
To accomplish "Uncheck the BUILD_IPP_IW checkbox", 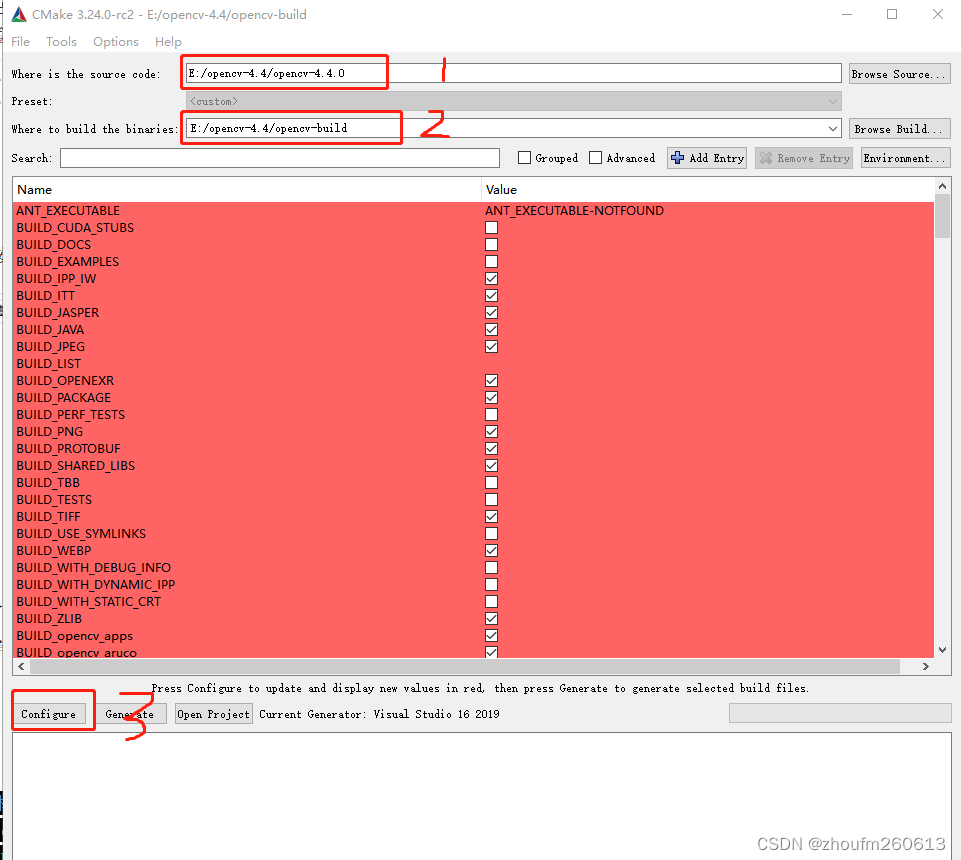I will (x=492, y=278).
